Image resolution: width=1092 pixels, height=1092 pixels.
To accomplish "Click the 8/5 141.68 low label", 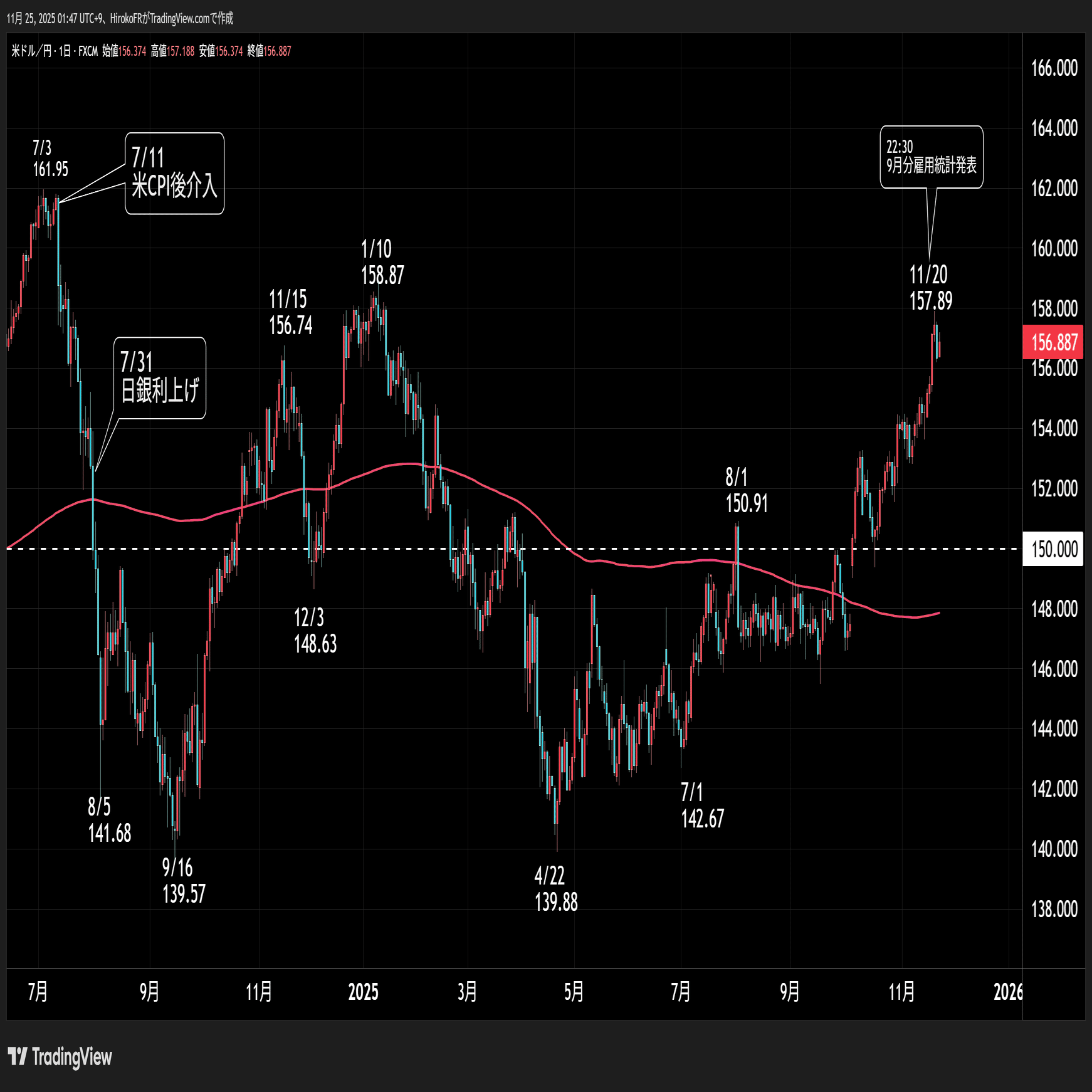I will coord(109,820).
